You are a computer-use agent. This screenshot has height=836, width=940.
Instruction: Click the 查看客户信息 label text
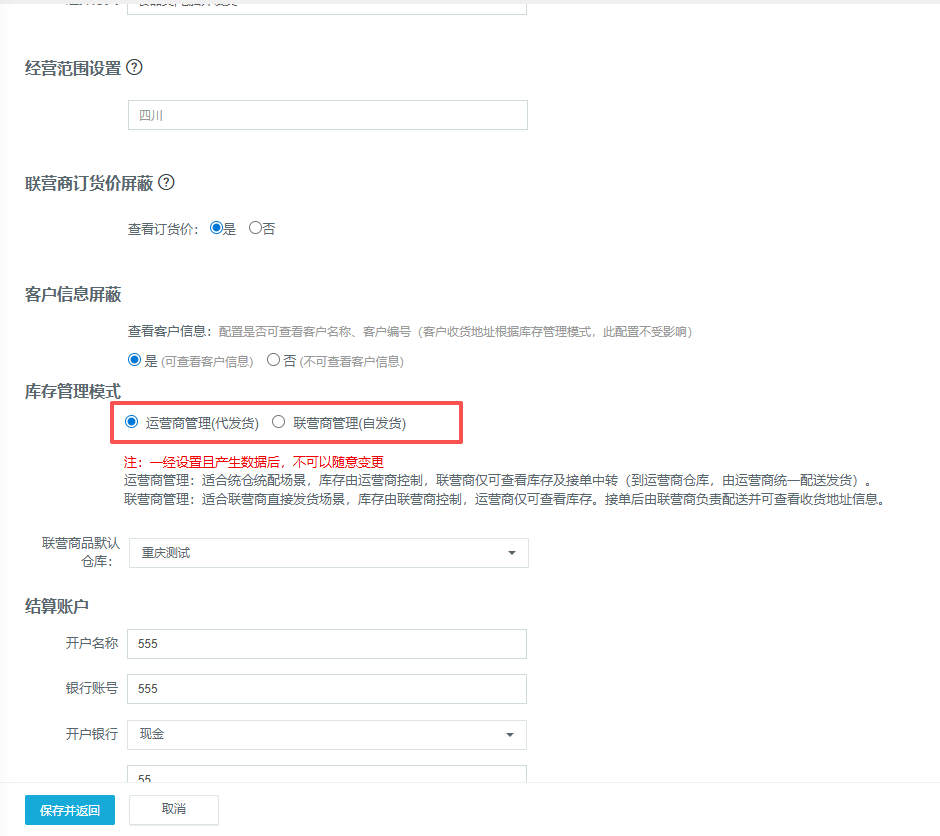point(170,331)
